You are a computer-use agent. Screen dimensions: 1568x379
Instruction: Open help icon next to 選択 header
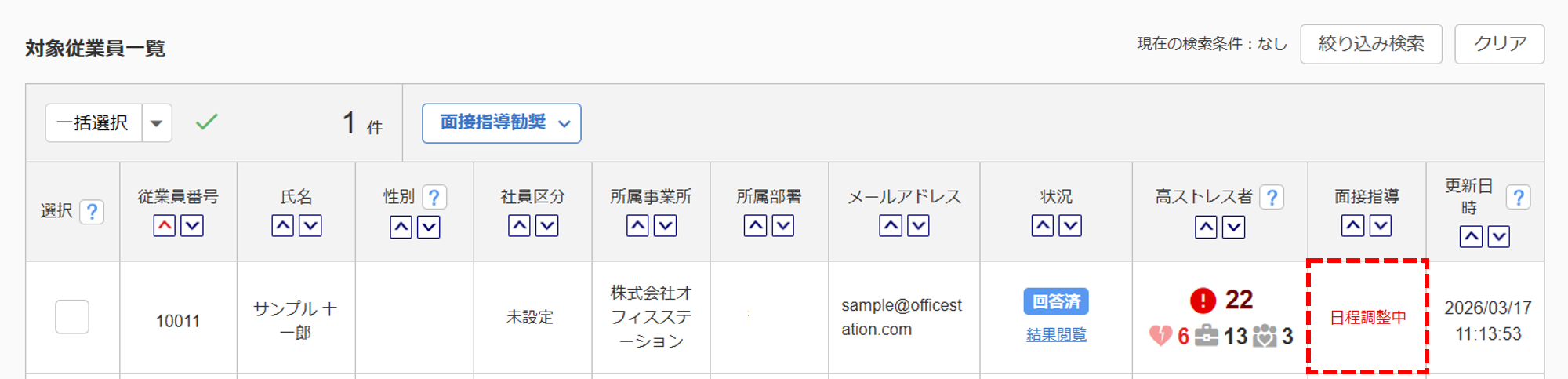[x=92, y=211]
